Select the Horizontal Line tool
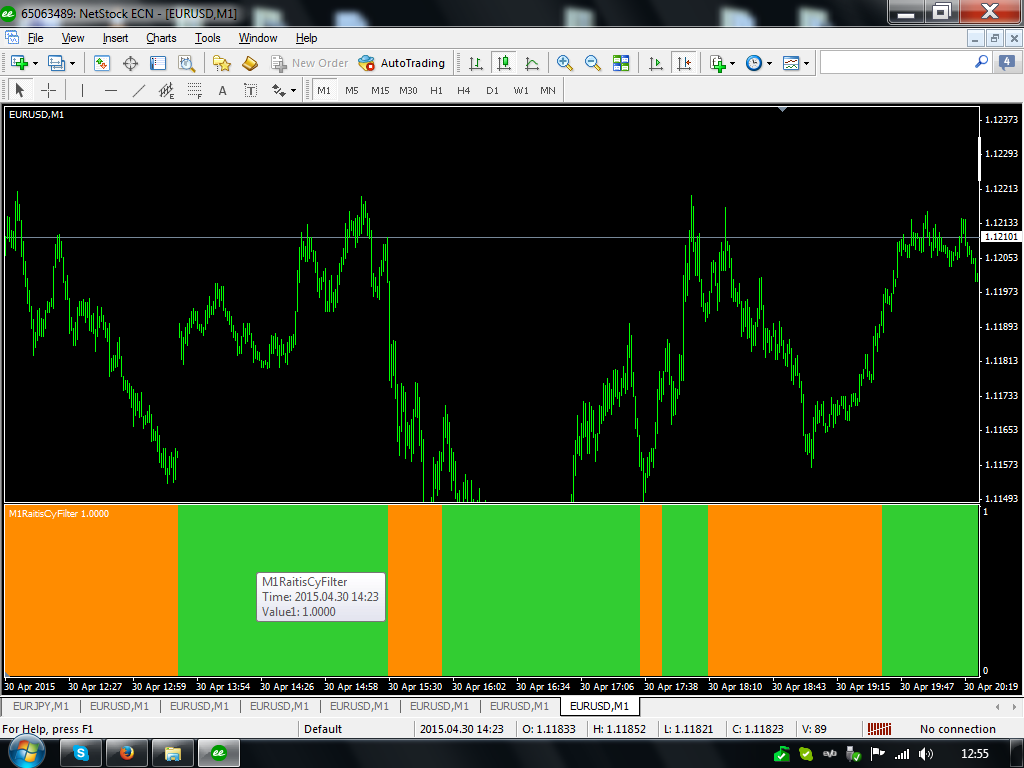This screenshot has height=768, width=1024. (x=111, y=90)
